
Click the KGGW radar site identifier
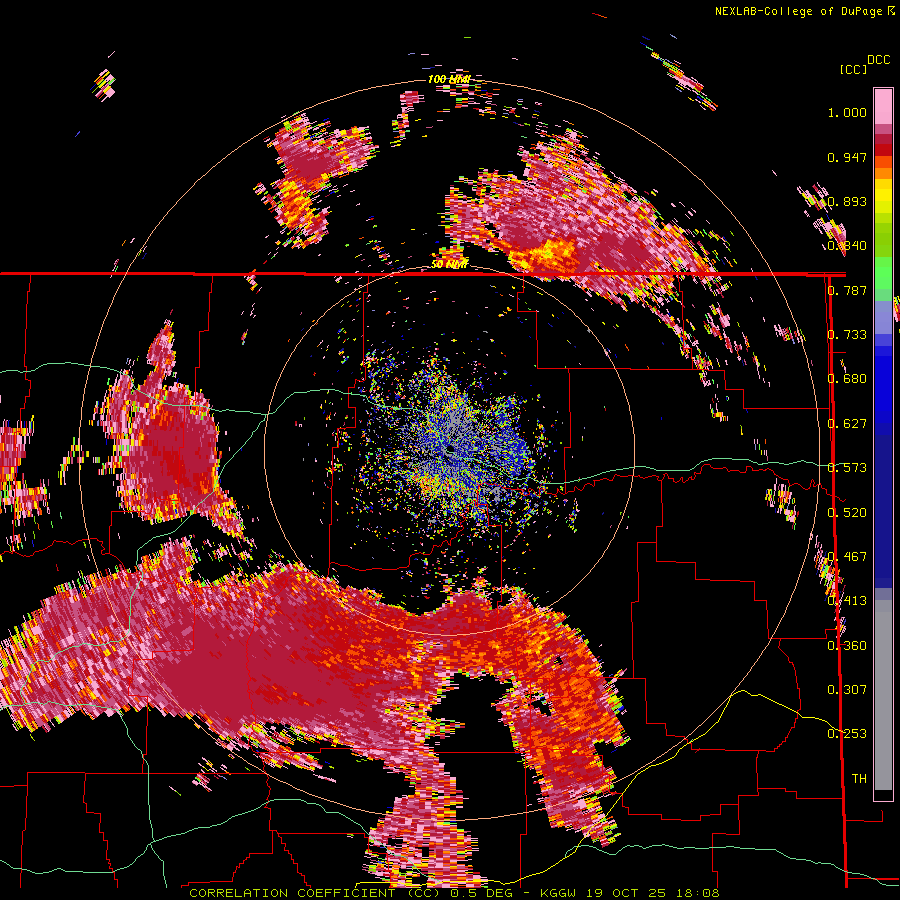[x=558, y=893]
